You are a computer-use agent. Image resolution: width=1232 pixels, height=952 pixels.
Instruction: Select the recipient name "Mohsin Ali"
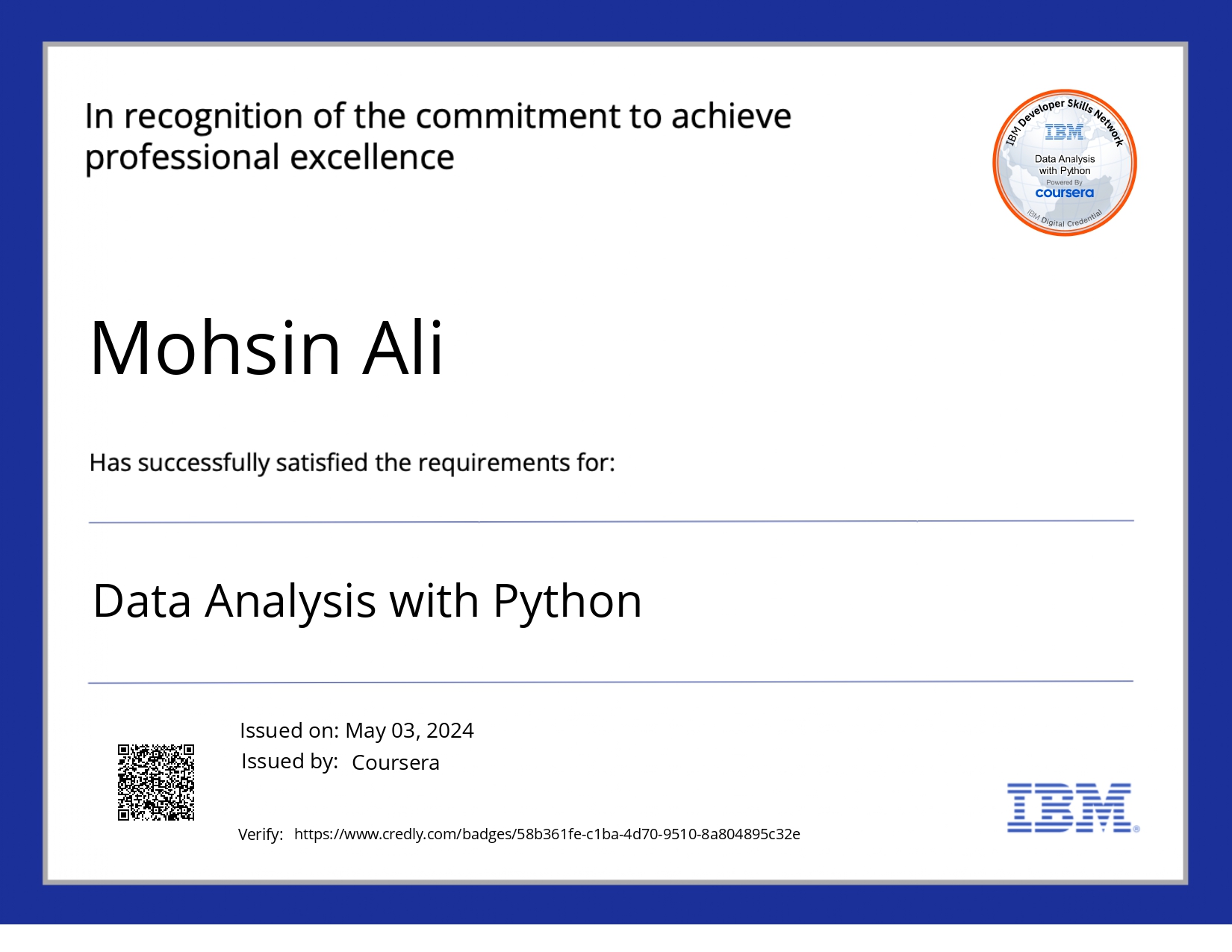(x=267, y=348)
